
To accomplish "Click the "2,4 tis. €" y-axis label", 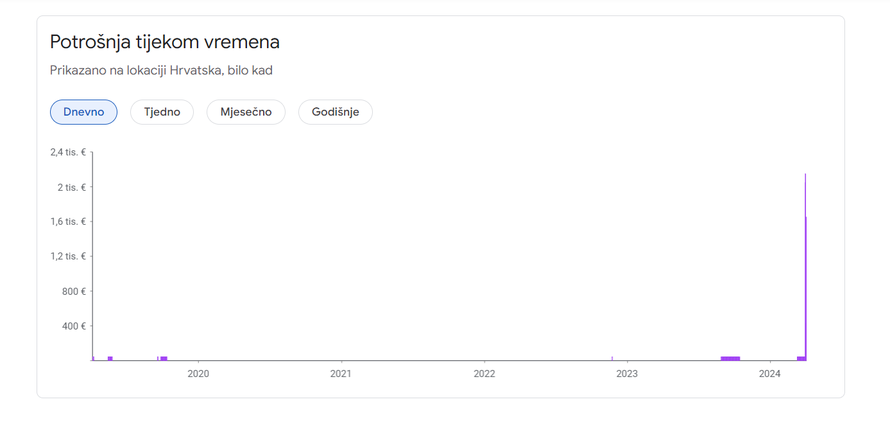I will click(68, 153).
